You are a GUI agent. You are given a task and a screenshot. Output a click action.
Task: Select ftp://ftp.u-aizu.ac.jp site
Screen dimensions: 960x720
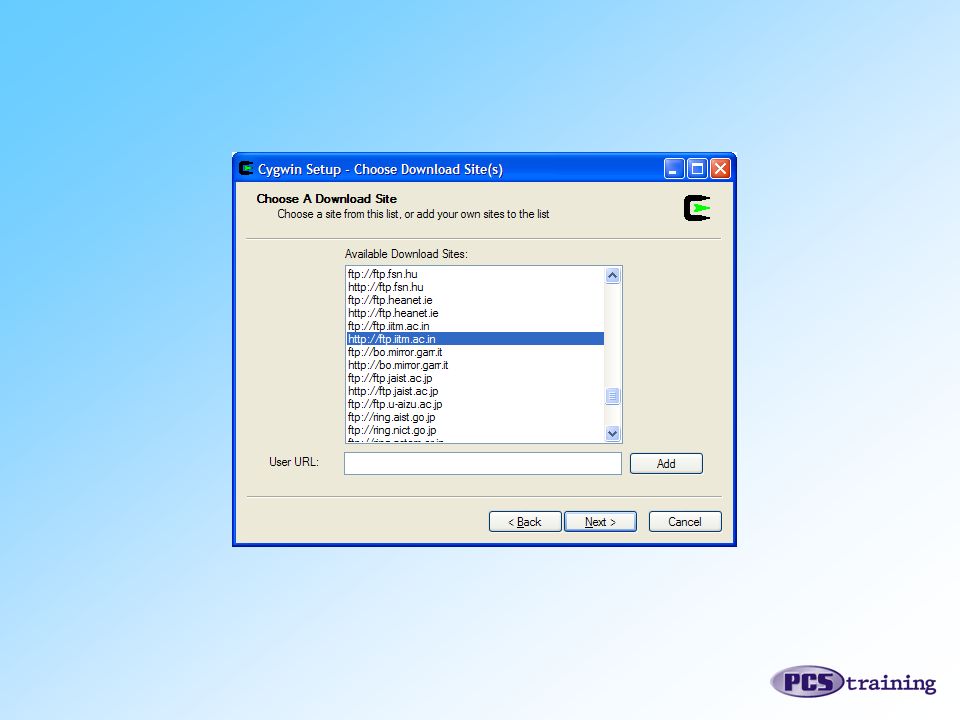pyautogui.click(x=475, y=404)
